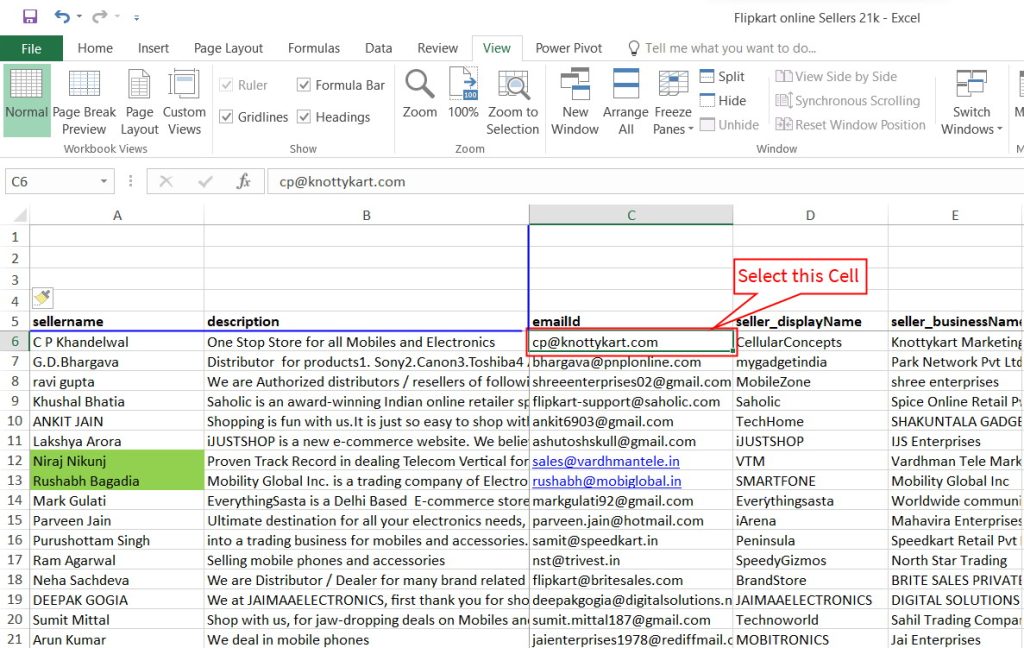Open Customize Quick Access Toolbar arrow
This screenshot has height=648, width=1024.
tap(136, 18)
